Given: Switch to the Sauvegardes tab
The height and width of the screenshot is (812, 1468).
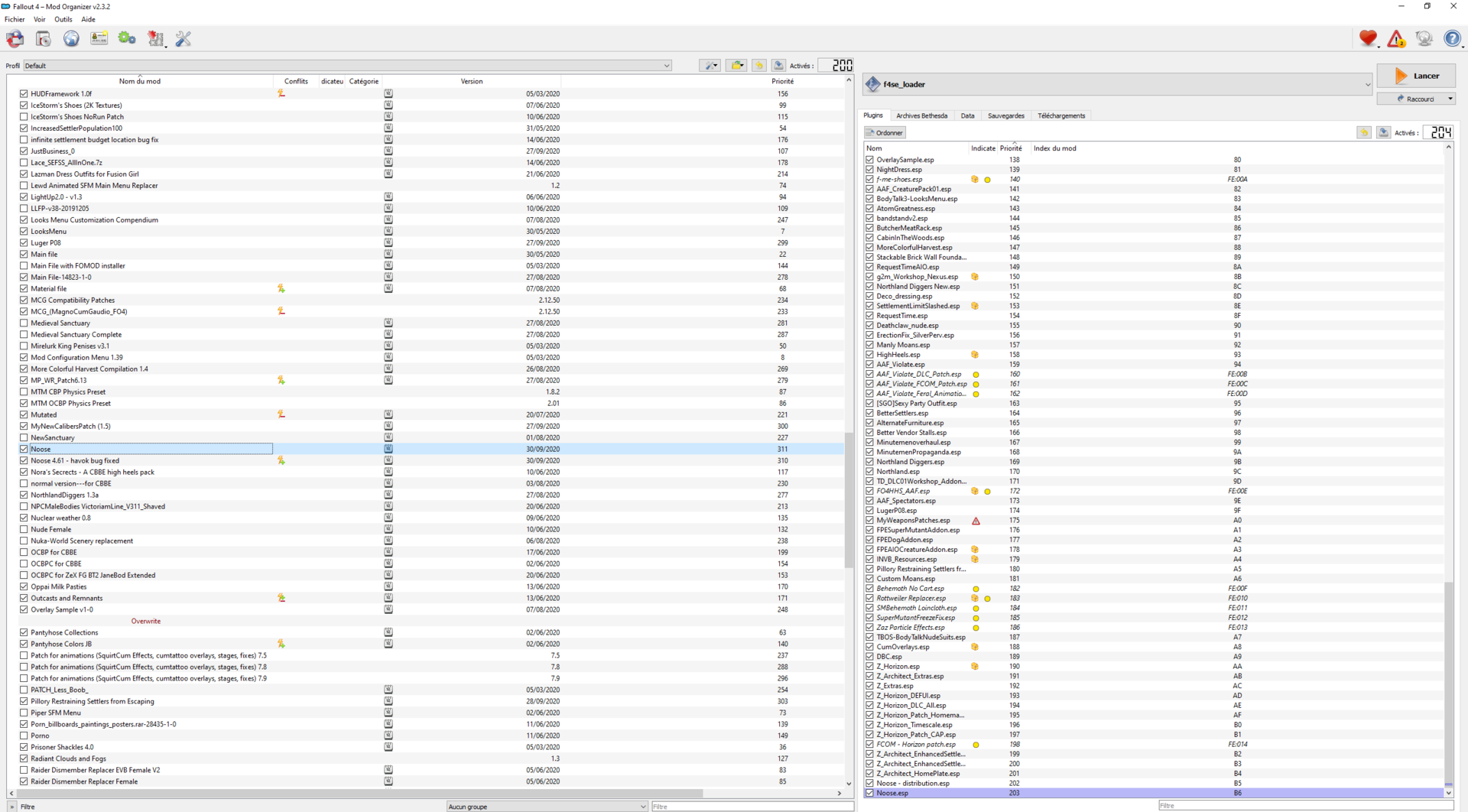Looking at the screenshot, I should click(x=1005, y=115).
